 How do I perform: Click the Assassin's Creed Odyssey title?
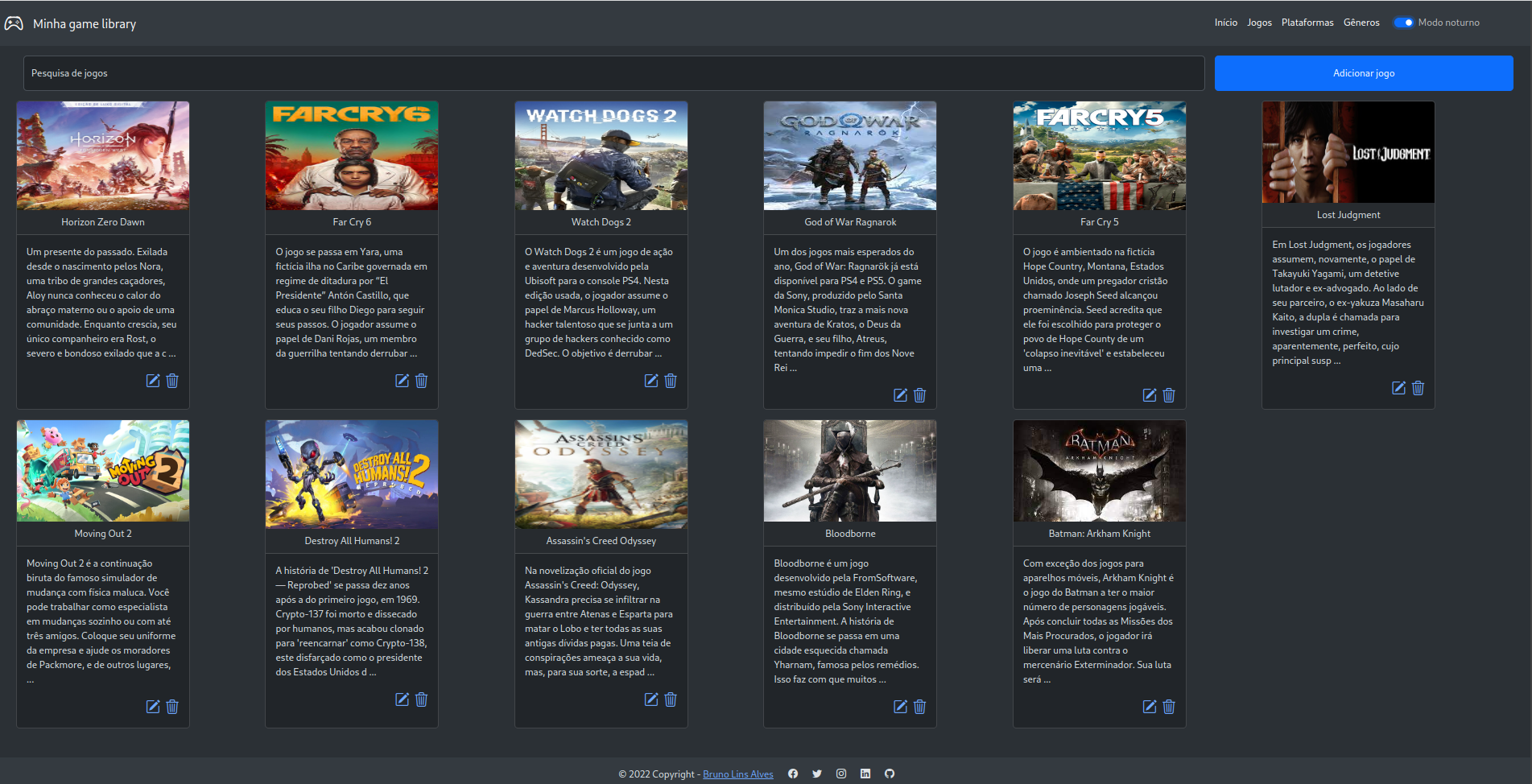tap(601, 541)
